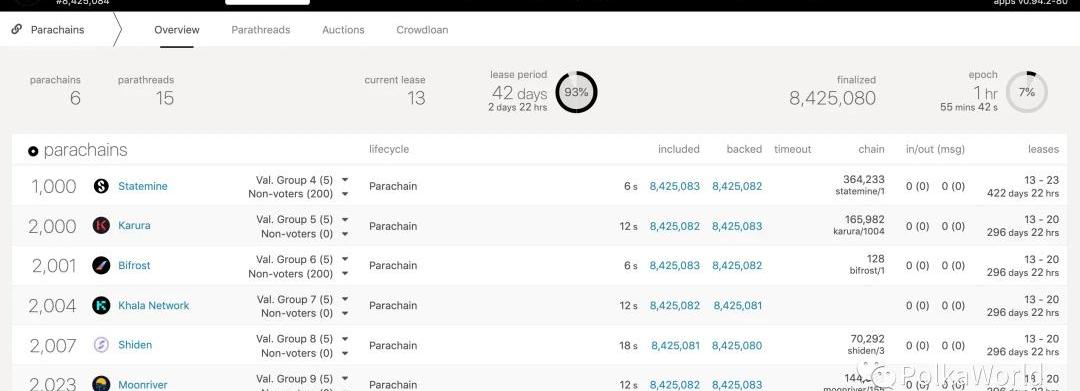This screenshot has width=1080, height=391.
Task: Expand Non-voters (200) for Statemine
Action: (345, 194)
